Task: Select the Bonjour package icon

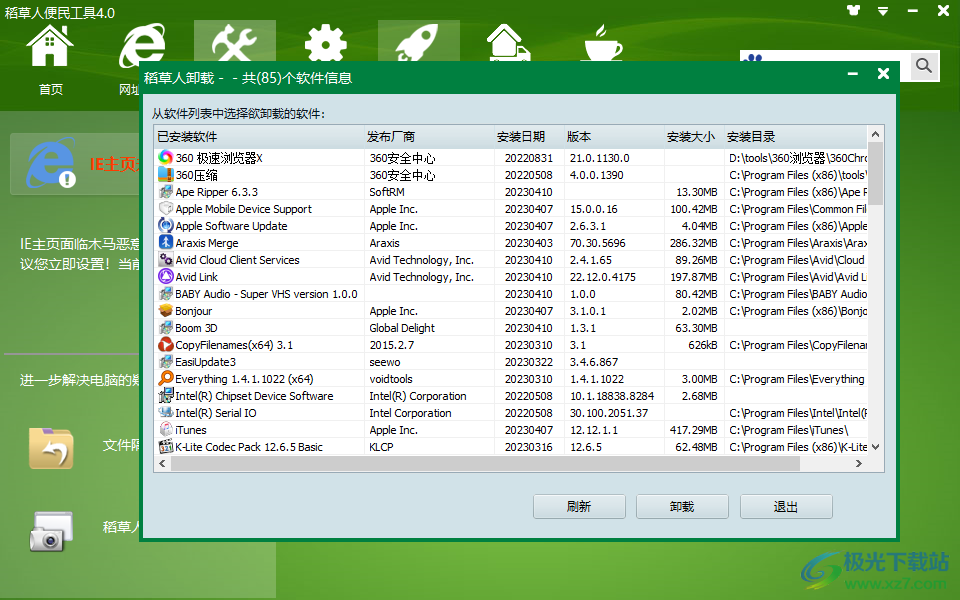Action: click(x=165, y=310)
